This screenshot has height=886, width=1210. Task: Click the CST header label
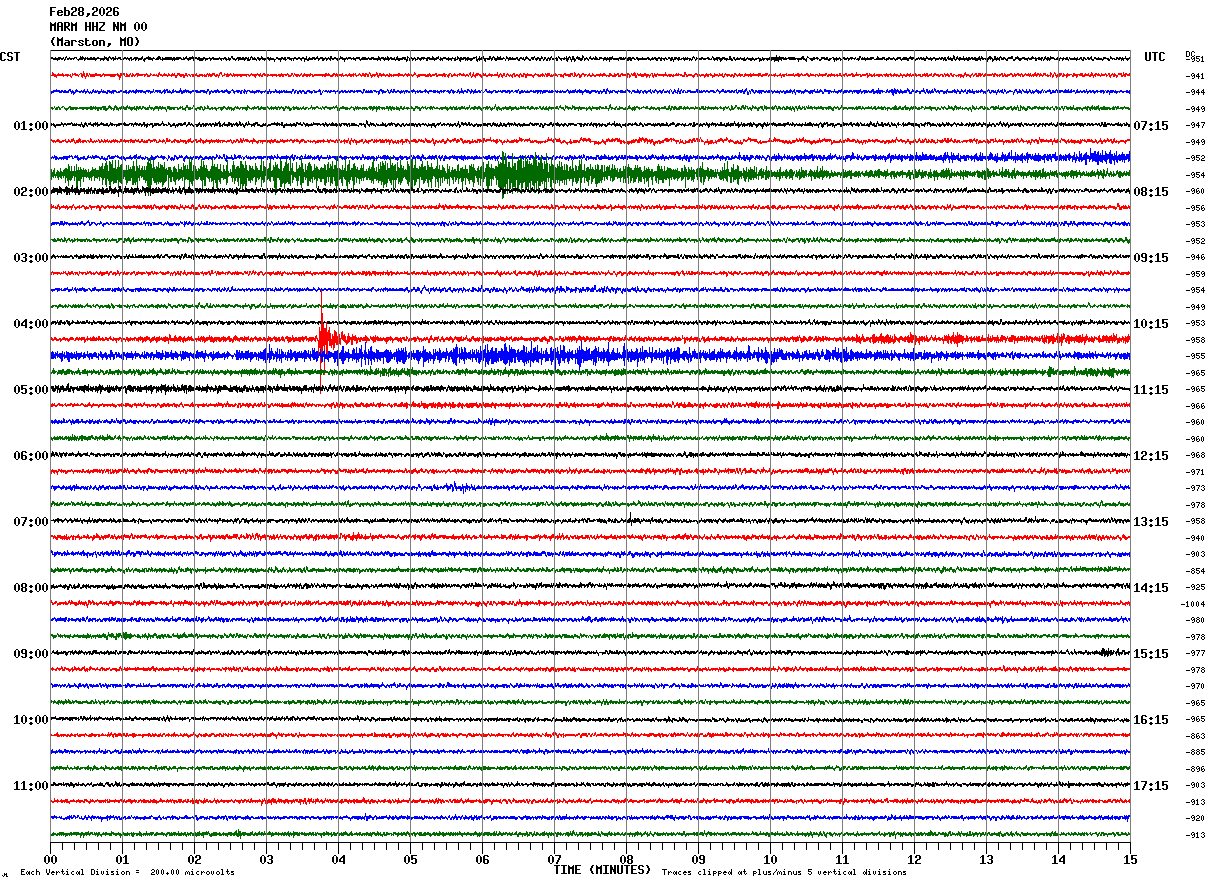point(10,57)
